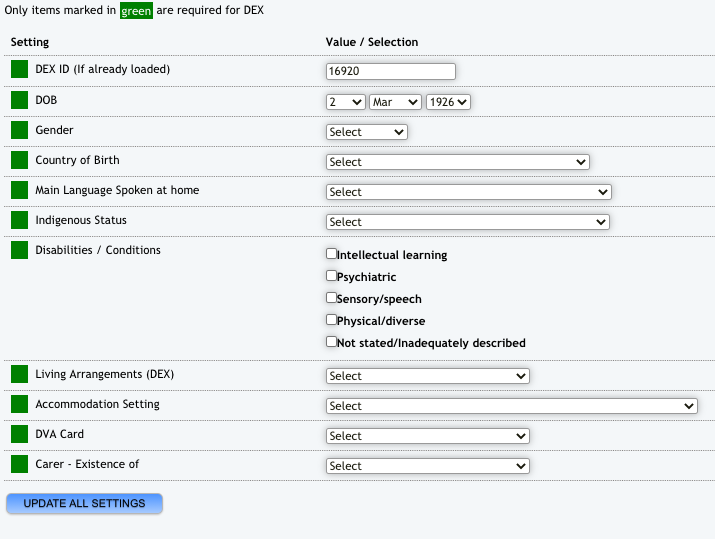715x539 pixels.
Task: Click the green square next to DVA Card
Action: pos(19,434)
